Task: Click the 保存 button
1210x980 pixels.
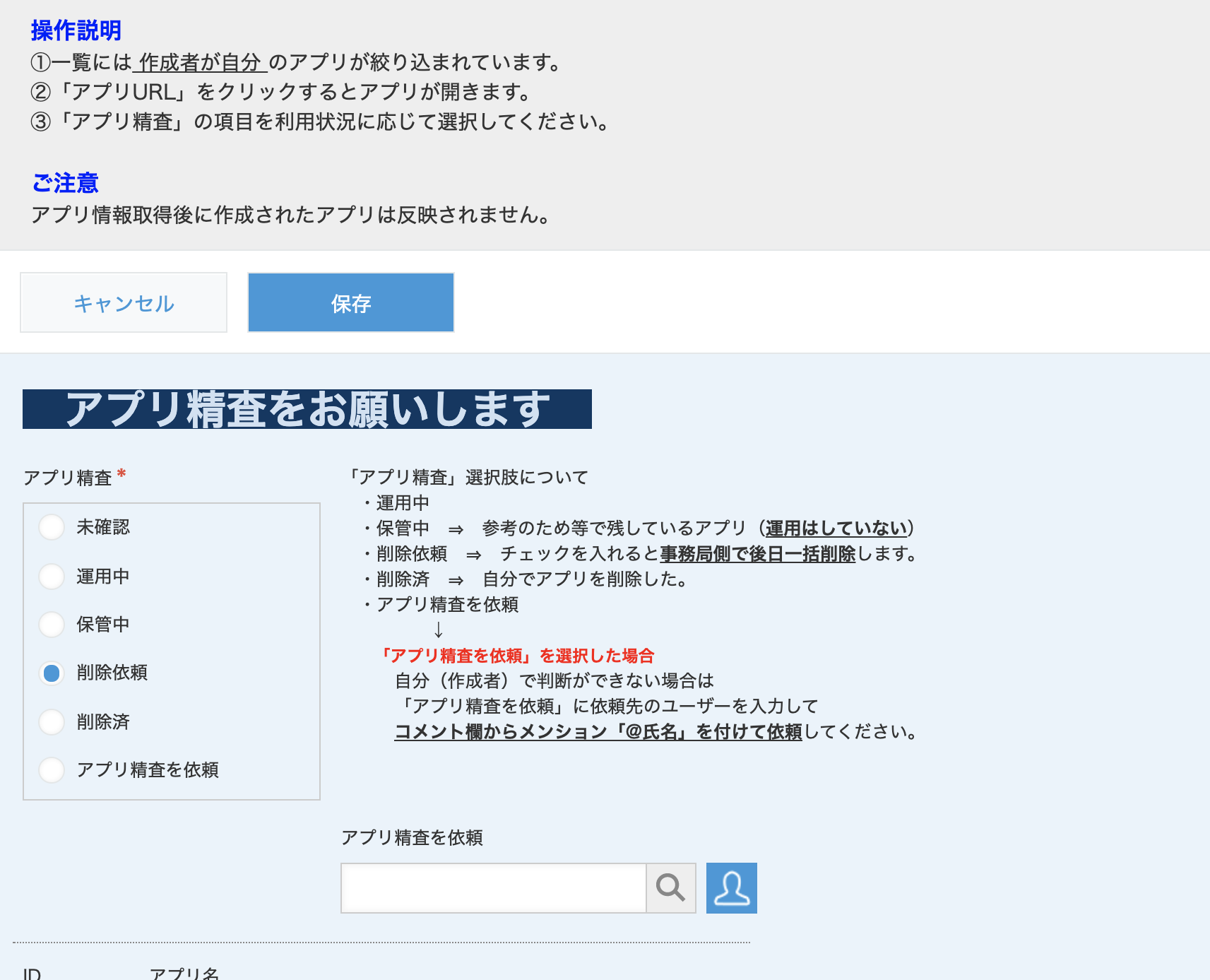Action: (x=351, y=302)
